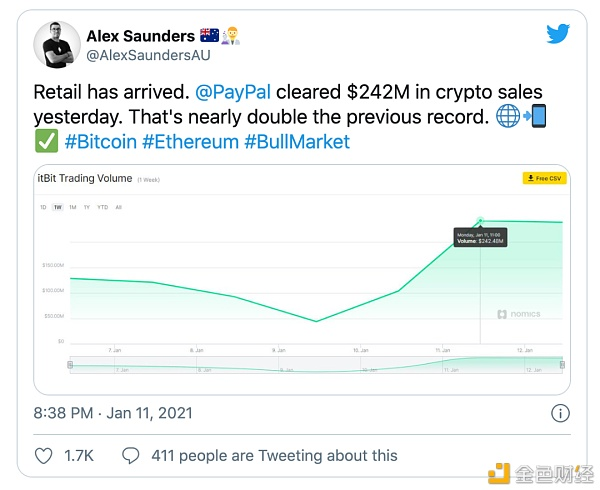Image resolution: width=600 pixels, height=490 pixels.
Task: Open the #Ethereum hashtag
Action: (x=190, y=141)
